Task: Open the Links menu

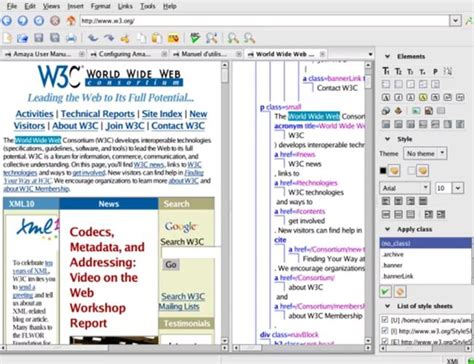Action: point(125,6)
